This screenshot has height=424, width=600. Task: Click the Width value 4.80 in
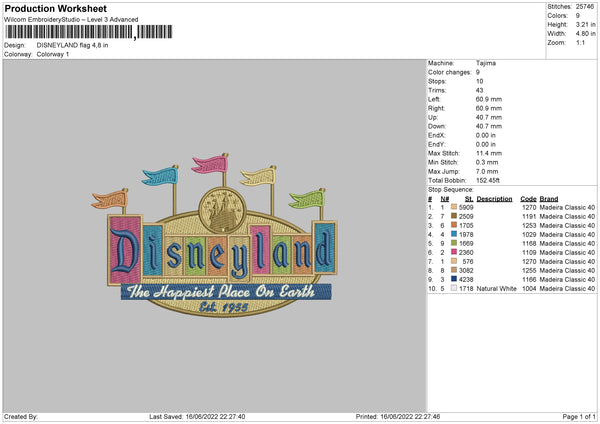tap(585, 34)
